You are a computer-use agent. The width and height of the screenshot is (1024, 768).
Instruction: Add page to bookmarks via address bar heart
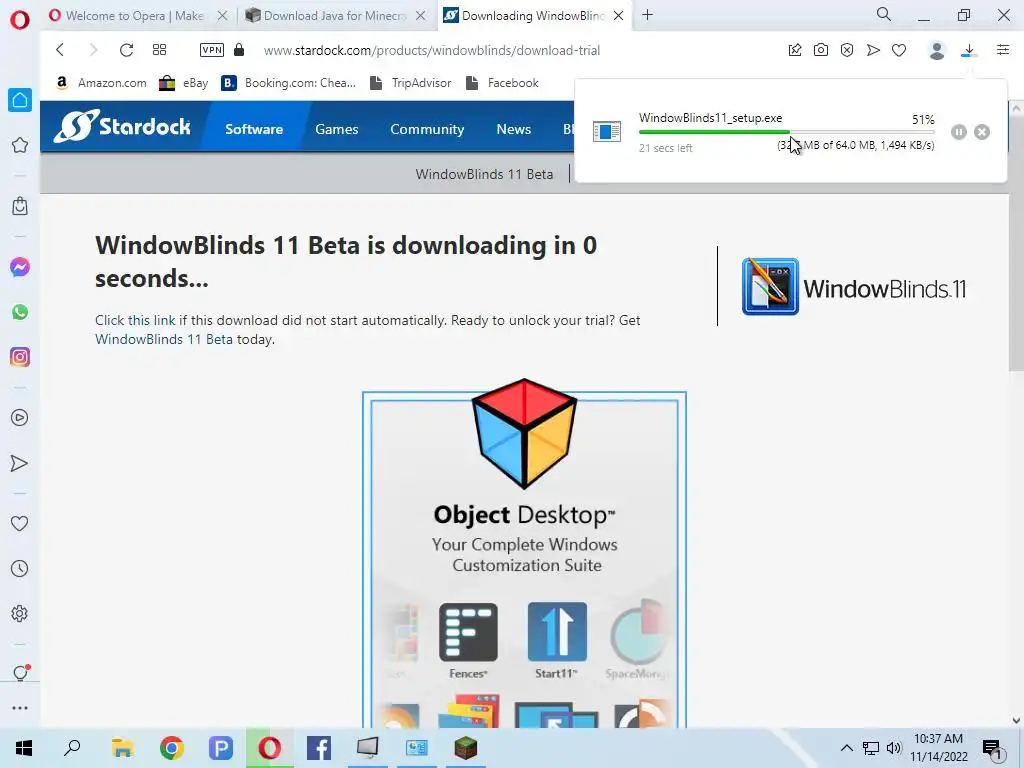point(899,50)
